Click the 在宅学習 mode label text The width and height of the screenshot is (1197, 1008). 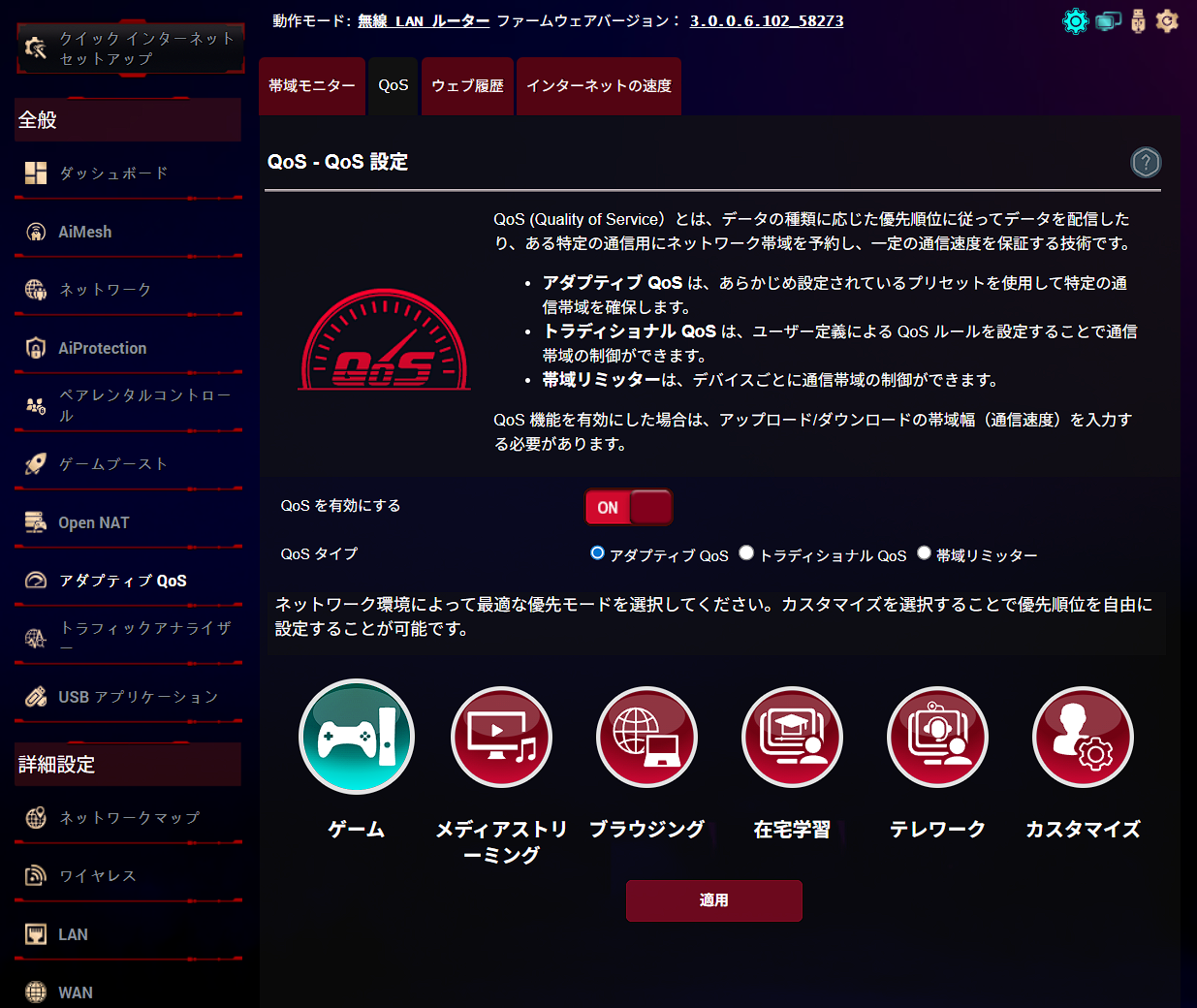point(792,830)
